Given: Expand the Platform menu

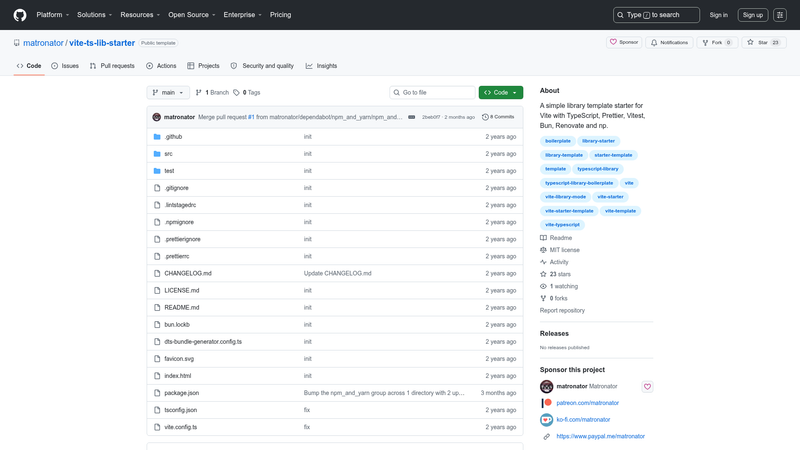Looking at the screenshot, I should point(53,15).
